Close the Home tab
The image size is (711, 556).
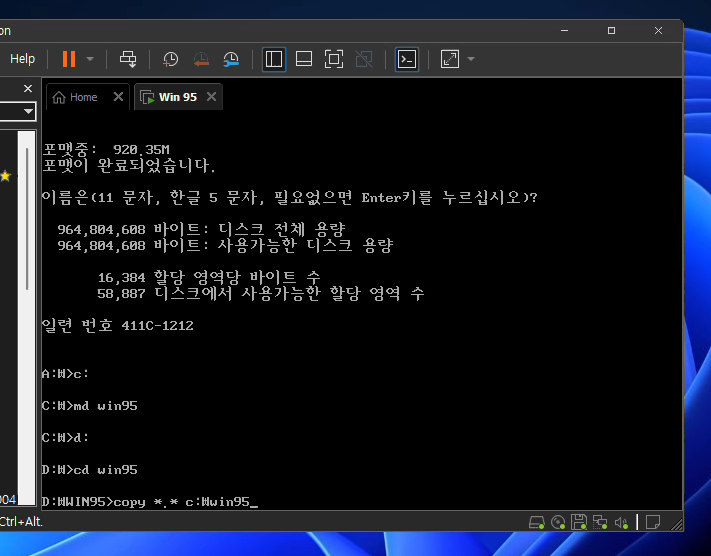pyautogui.click(x=118, y=97)
